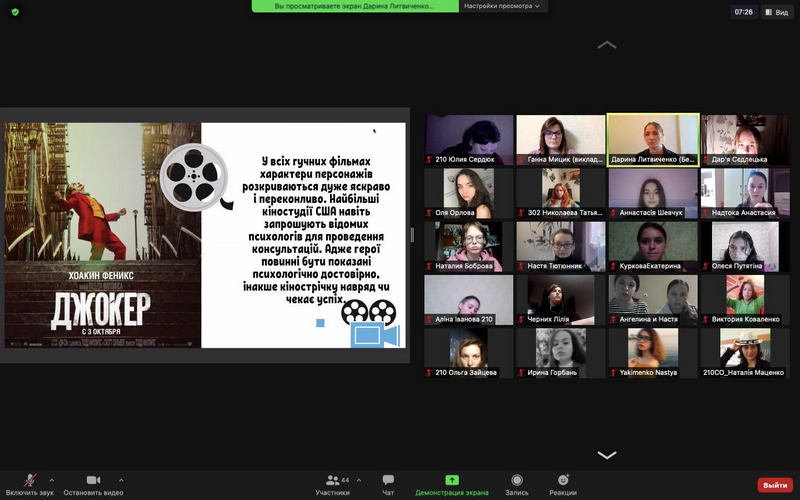Click the film reel graphic on slide
Screen dimensions: 800x500
196,178
